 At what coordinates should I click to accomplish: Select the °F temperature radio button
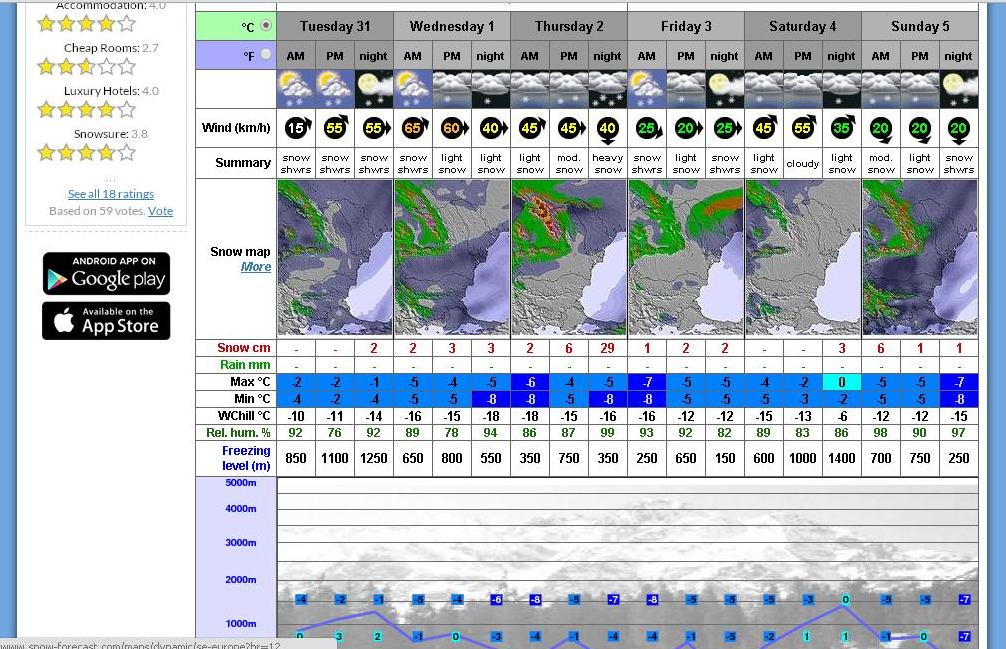coord(266,55)
